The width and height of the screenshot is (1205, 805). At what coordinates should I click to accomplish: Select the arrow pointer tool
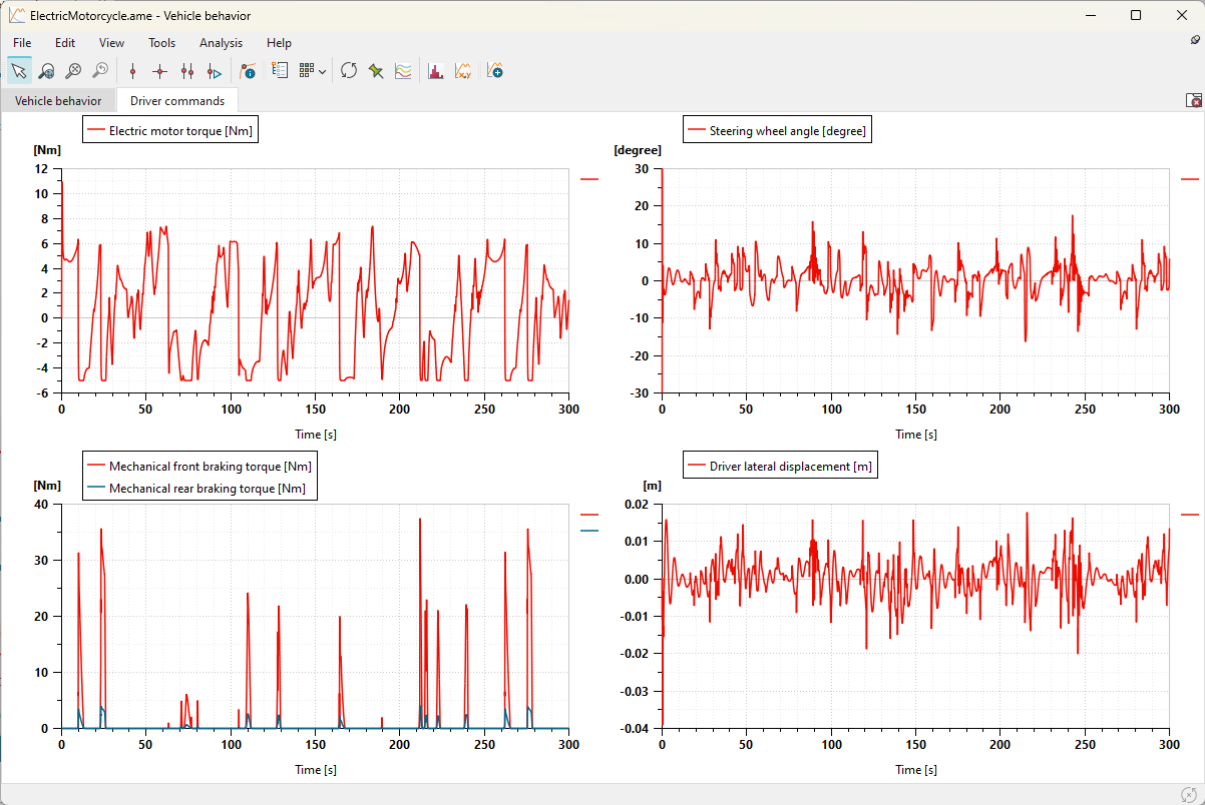tap(19, 71)
